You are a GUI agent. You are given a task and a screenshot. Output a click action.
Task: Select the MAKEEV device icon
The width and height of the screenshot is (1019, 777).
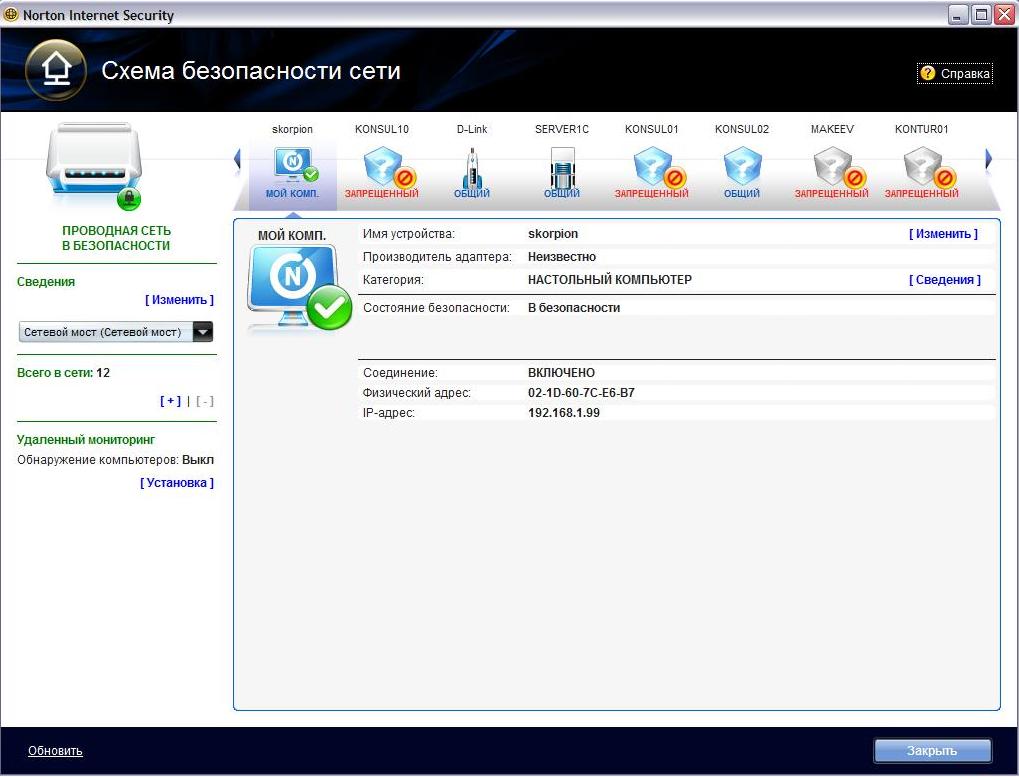pyautogui.click(x=840, y=167)
